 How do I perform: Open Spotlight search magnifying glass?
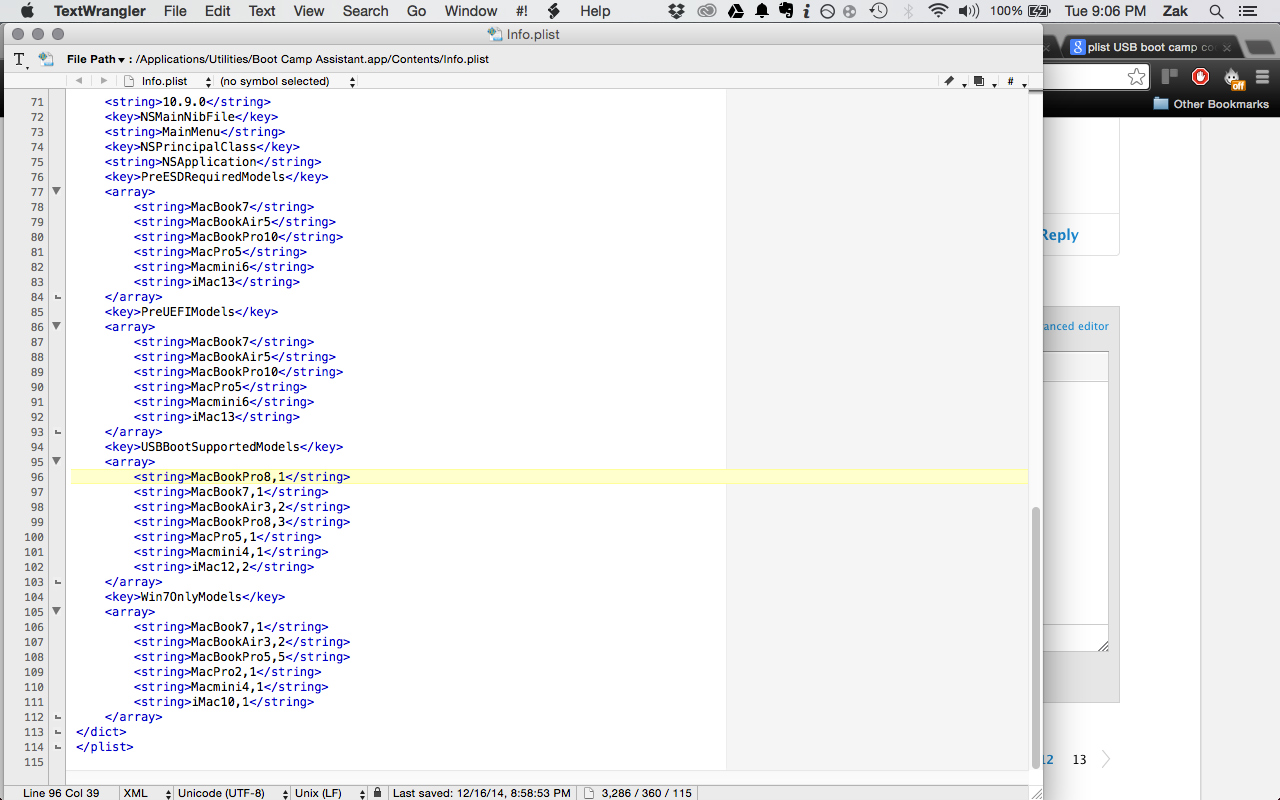point(1216,11)
